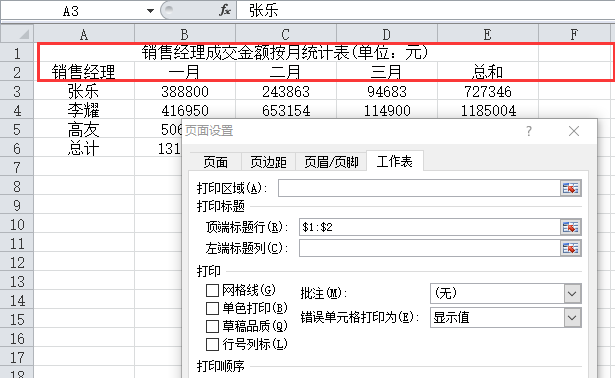
Task: Open the Name Box dropdown arrow
Action: (x=150, y=11)
